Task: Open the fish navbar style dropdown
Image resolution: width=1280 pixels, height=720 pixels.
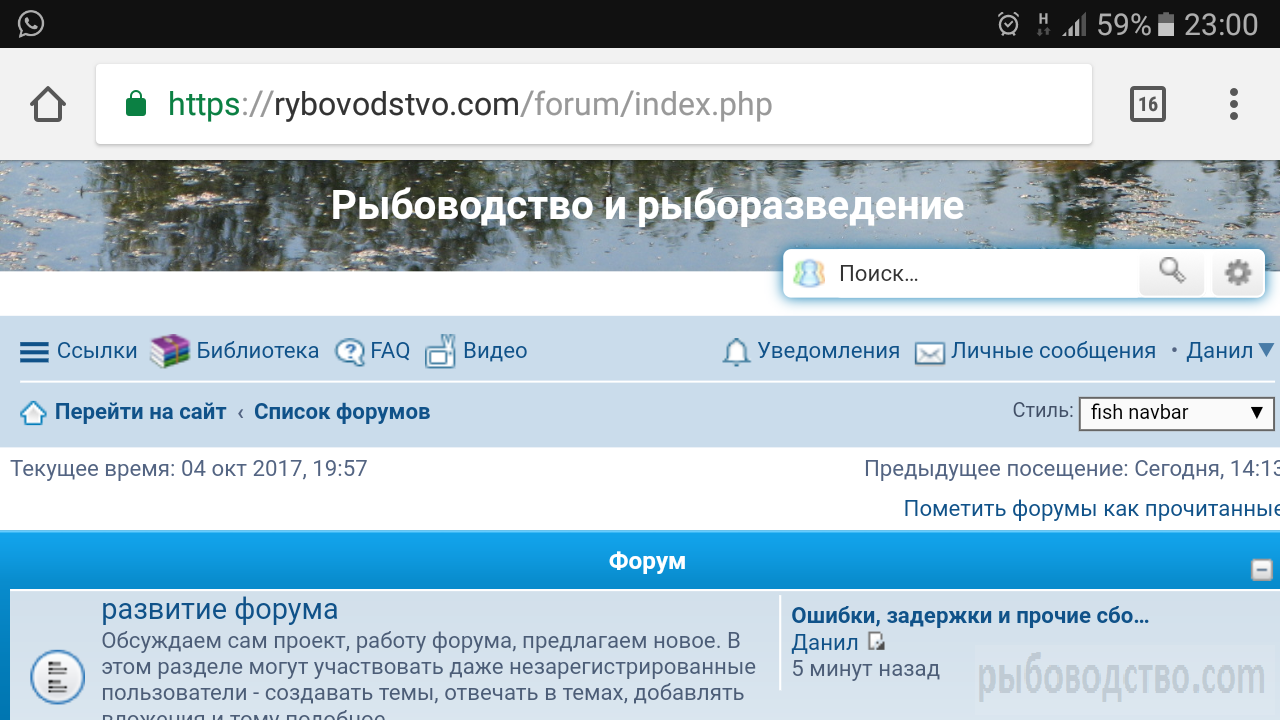Action: click(1176, 413)
